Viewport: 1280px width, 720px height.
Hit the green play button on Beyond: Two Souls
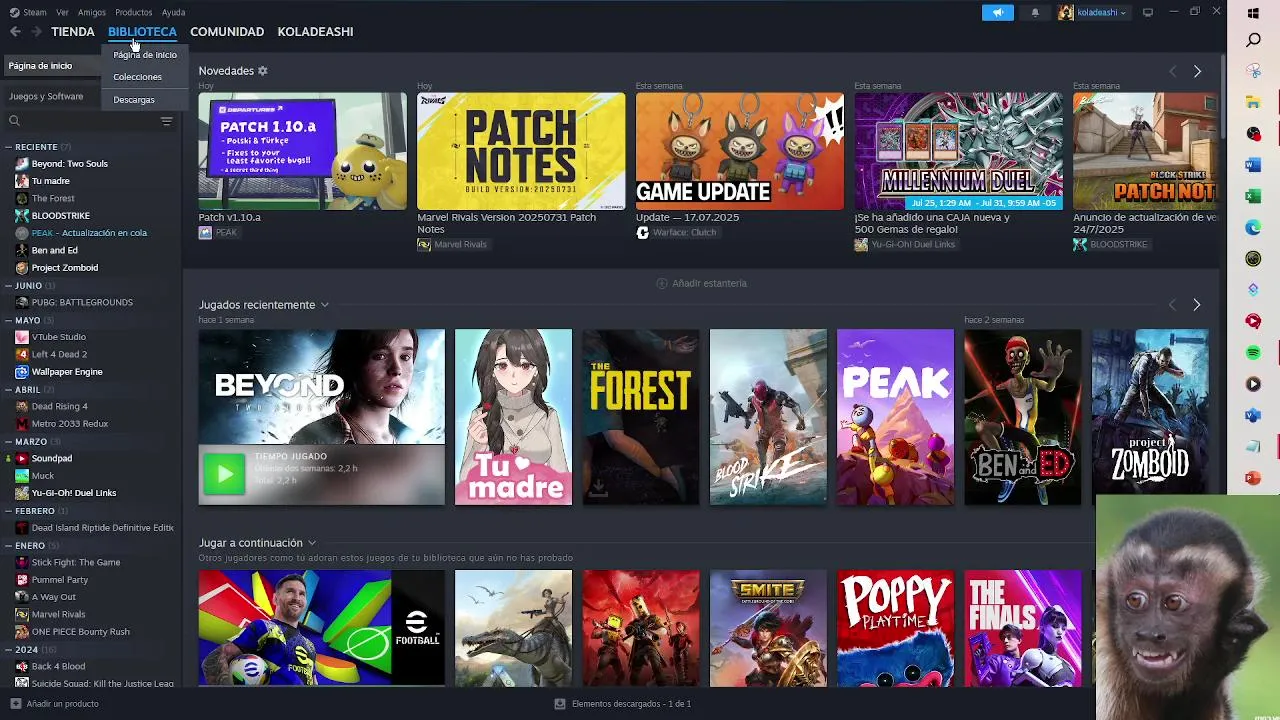pos(224,474)
